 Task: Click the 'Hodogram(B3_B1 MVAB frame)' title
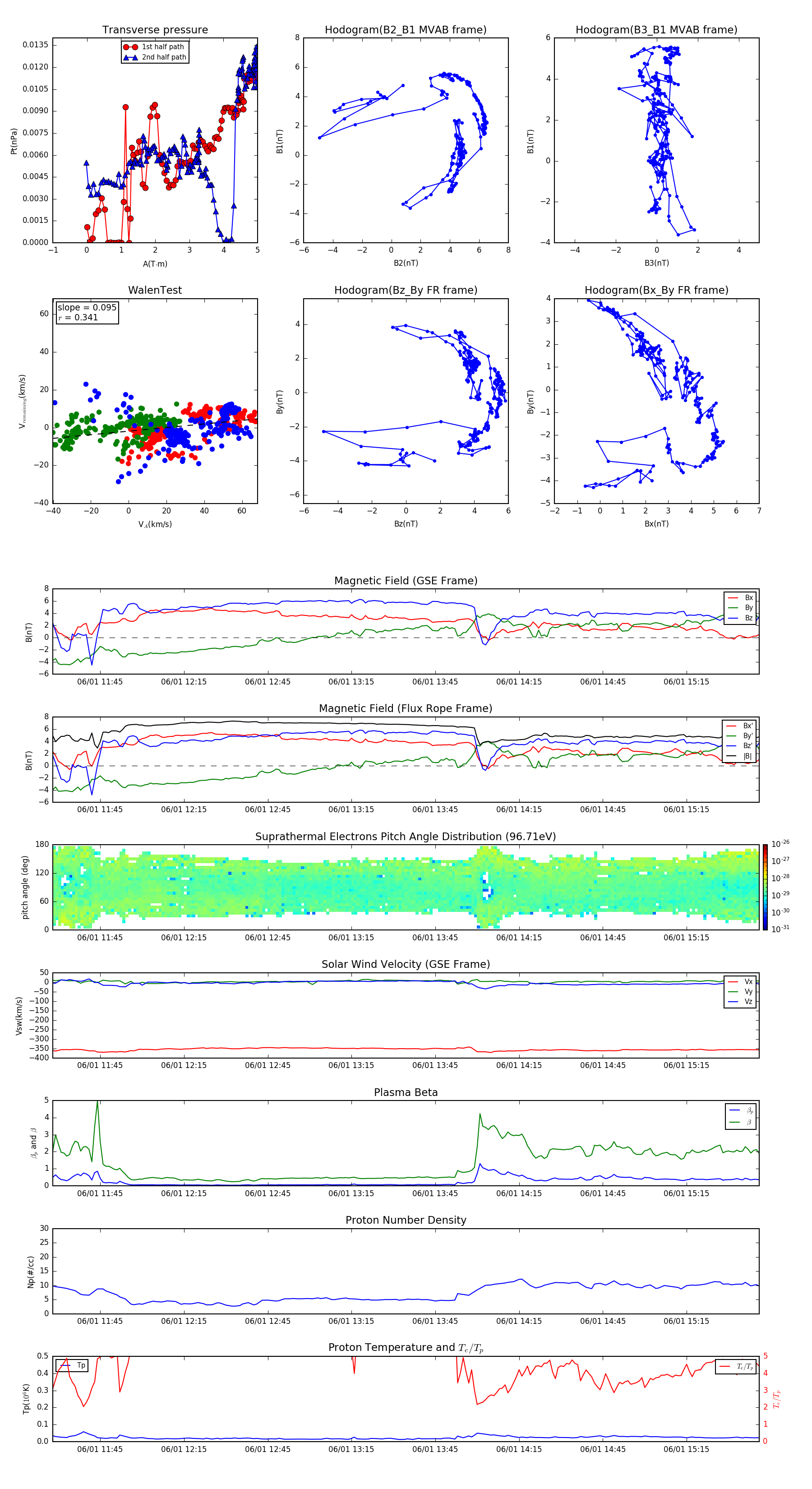point(656,30)
